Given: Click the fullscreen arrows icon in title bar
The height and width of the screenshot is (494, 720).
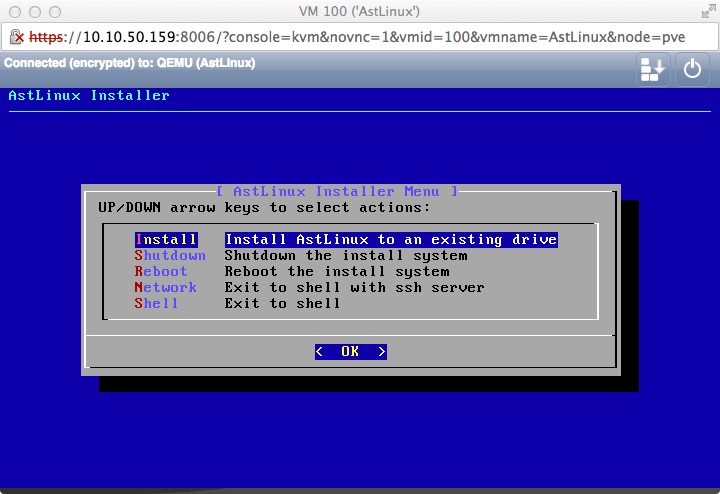Looking at the screenshot, I should pos(709,12).
